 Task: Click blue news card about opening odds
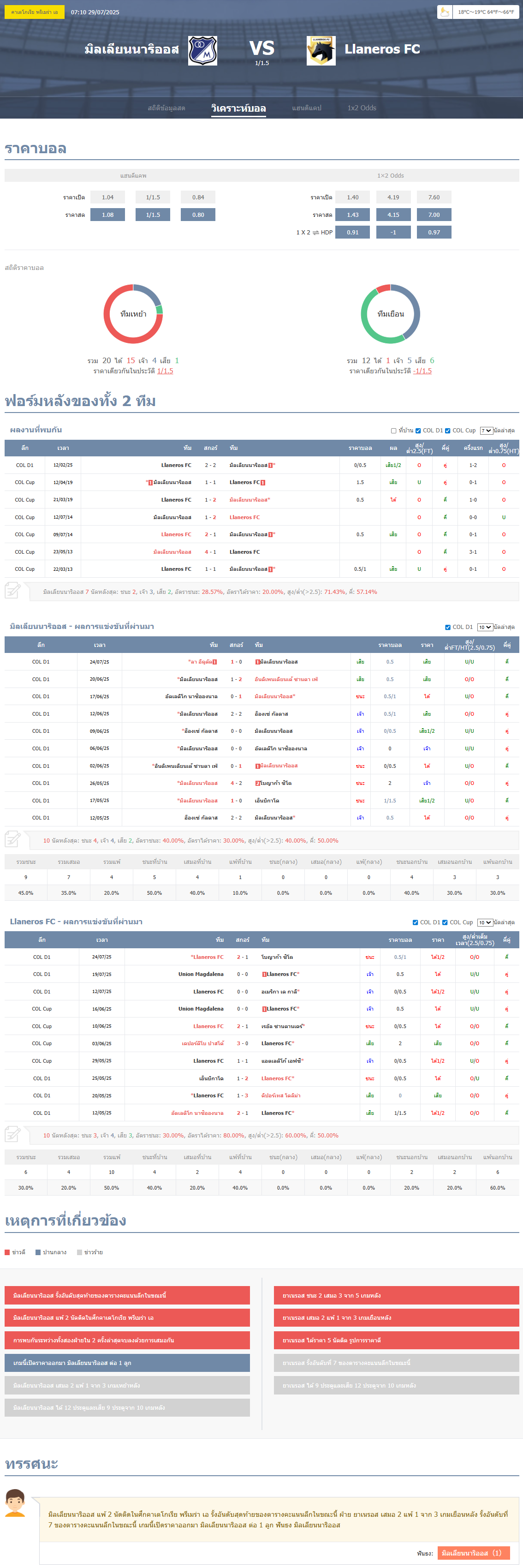point(127,1362)
